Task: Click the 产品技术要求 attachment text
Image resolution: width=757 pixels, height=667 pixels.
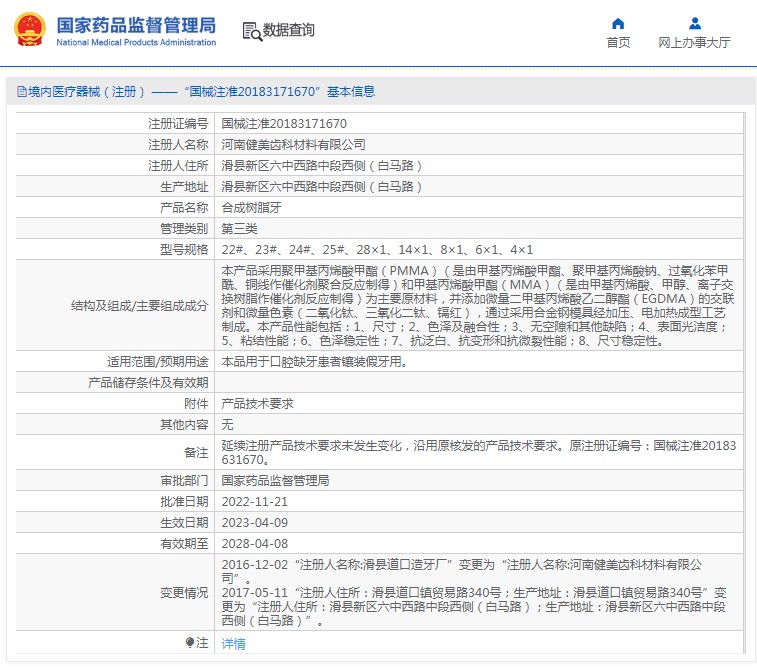Action: 257,403
